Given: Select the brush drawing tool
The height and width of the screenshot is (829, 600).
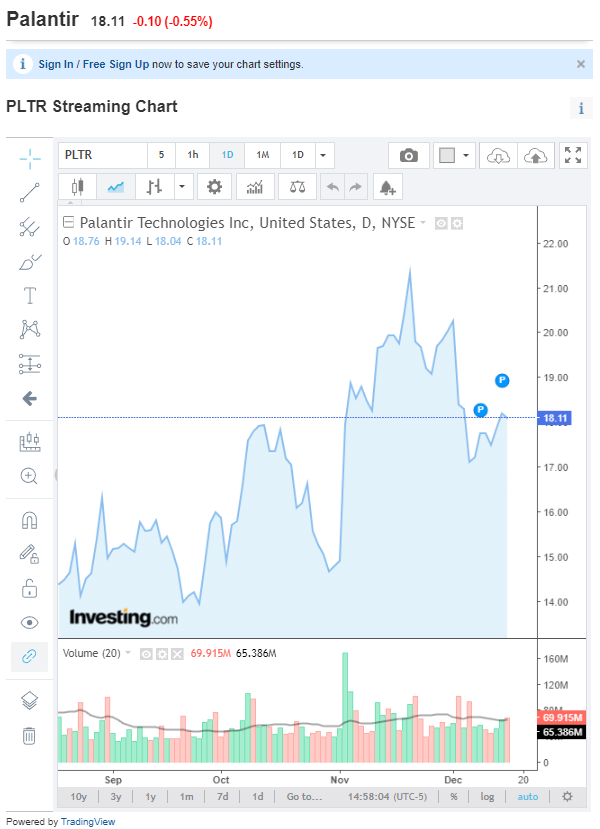Looking at the screenshot, I should pos(30,262).
